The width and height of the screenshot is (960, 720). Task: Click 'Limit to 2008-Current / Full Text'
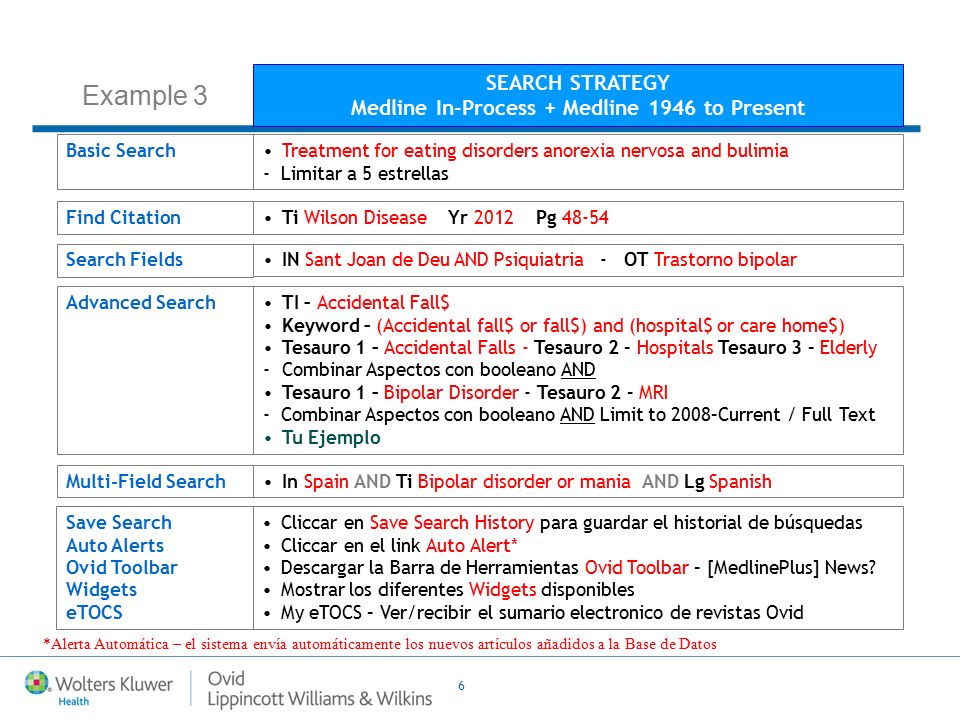pyautogui.click(x=738, y=414)
